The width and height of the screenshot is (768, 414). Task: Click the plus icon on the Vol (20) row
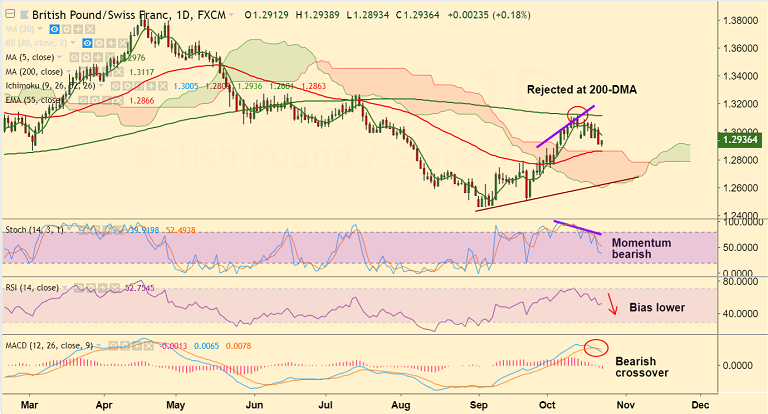tap(78, 29)
